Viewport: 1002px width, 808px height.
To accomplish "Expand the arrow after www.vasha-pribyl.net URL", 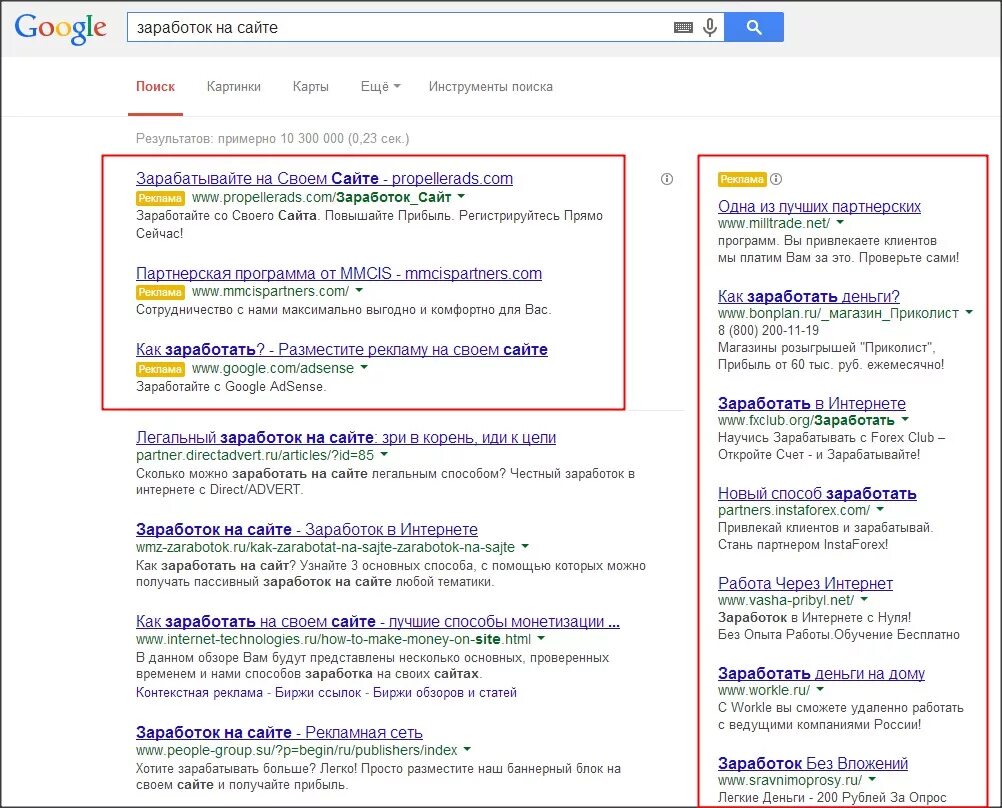I will (865, 600).
